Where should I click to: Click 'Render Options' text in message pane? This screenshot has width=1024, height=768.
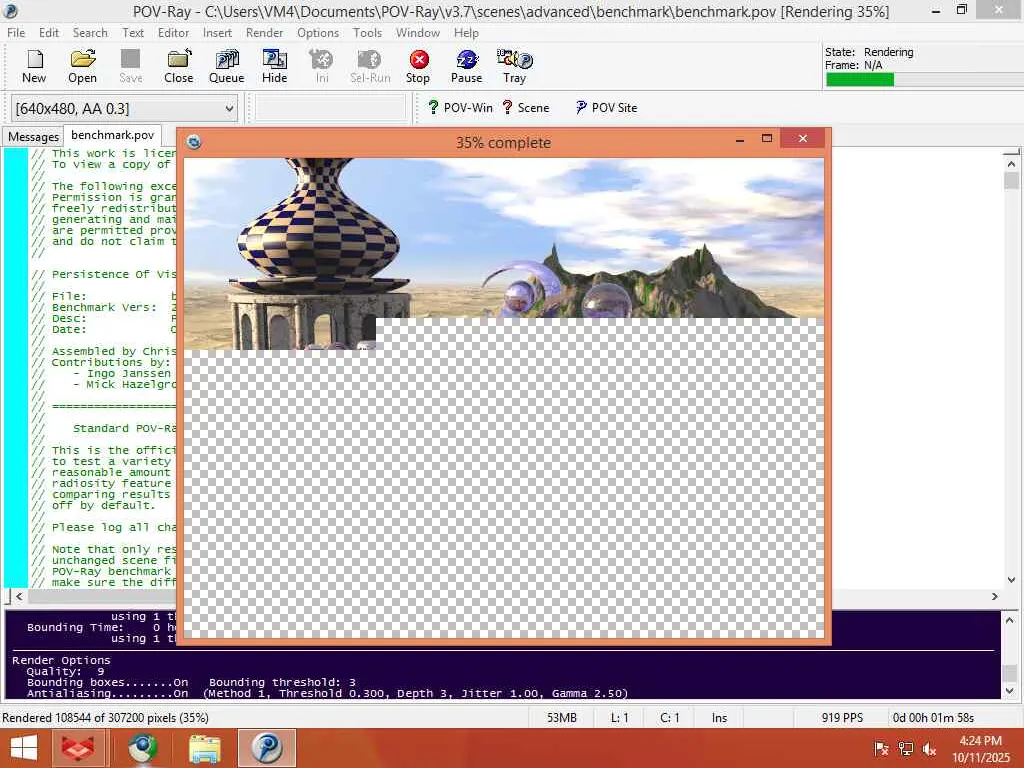click(61, 660)
